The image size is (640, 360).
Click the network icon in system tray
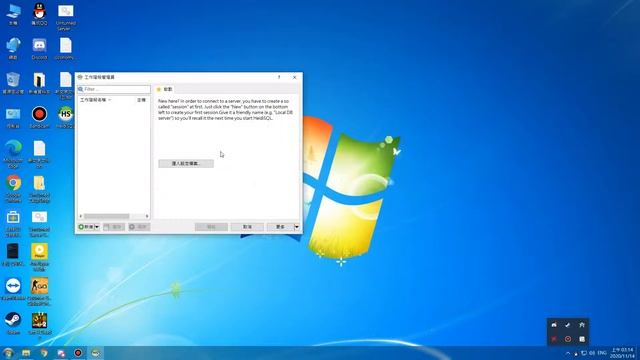coord(584,353)
